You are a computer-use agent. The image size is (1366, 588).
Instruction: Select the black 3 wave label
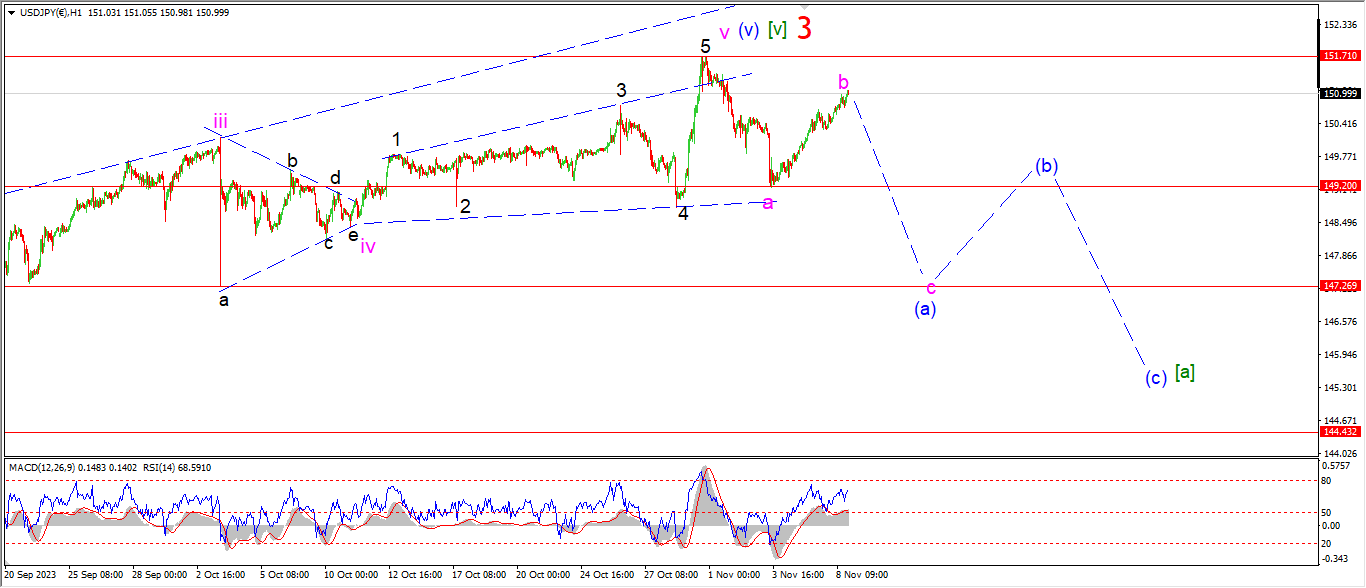621,91
